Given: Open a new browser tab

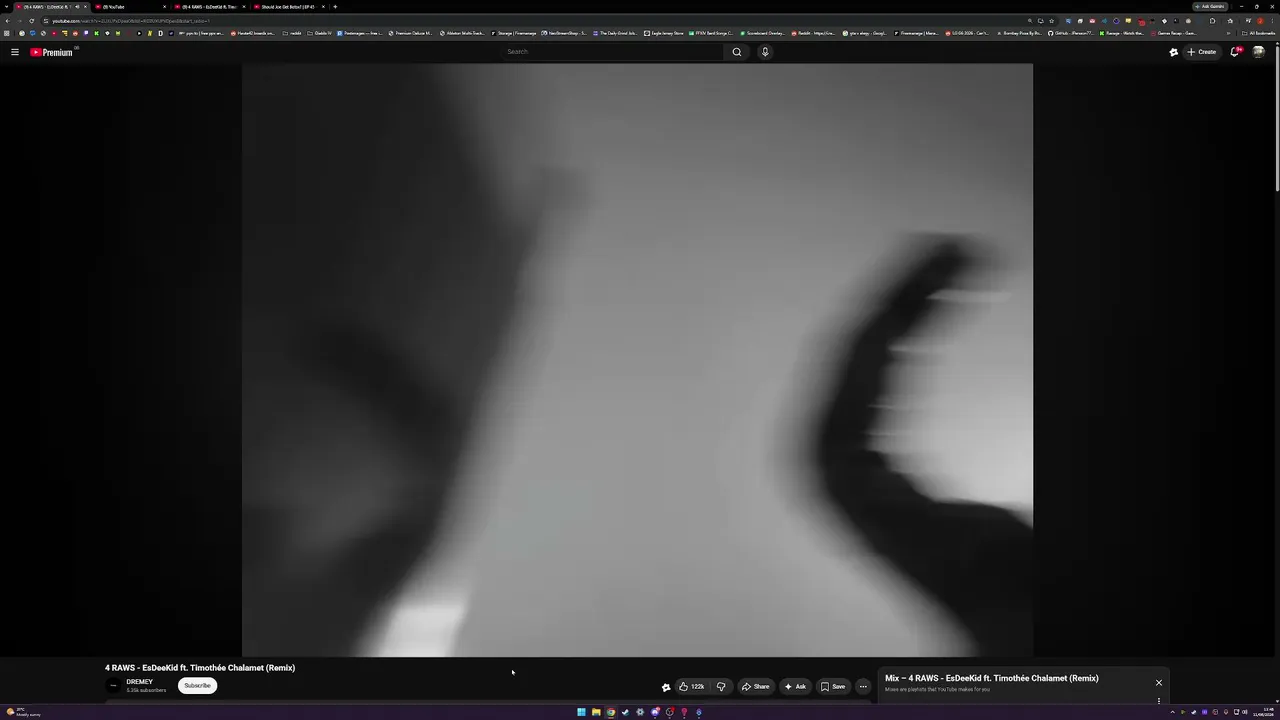Looking at the screenshot, I should [335, 7].
